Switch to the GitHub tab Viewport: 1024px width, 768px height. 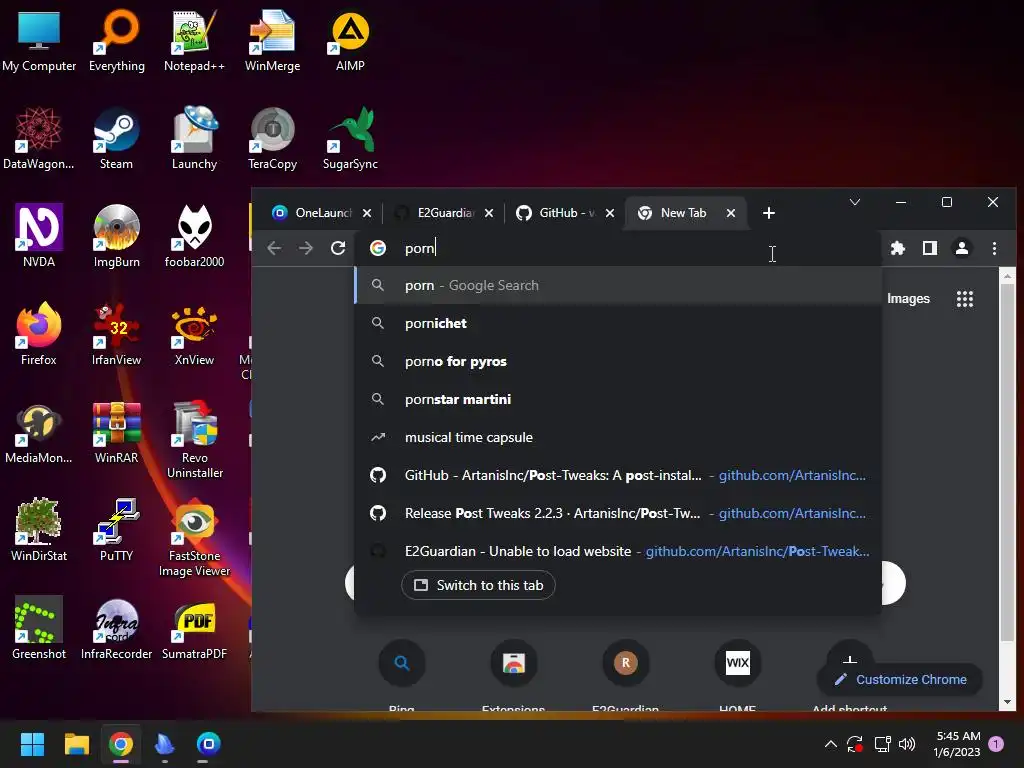point(566,213)
